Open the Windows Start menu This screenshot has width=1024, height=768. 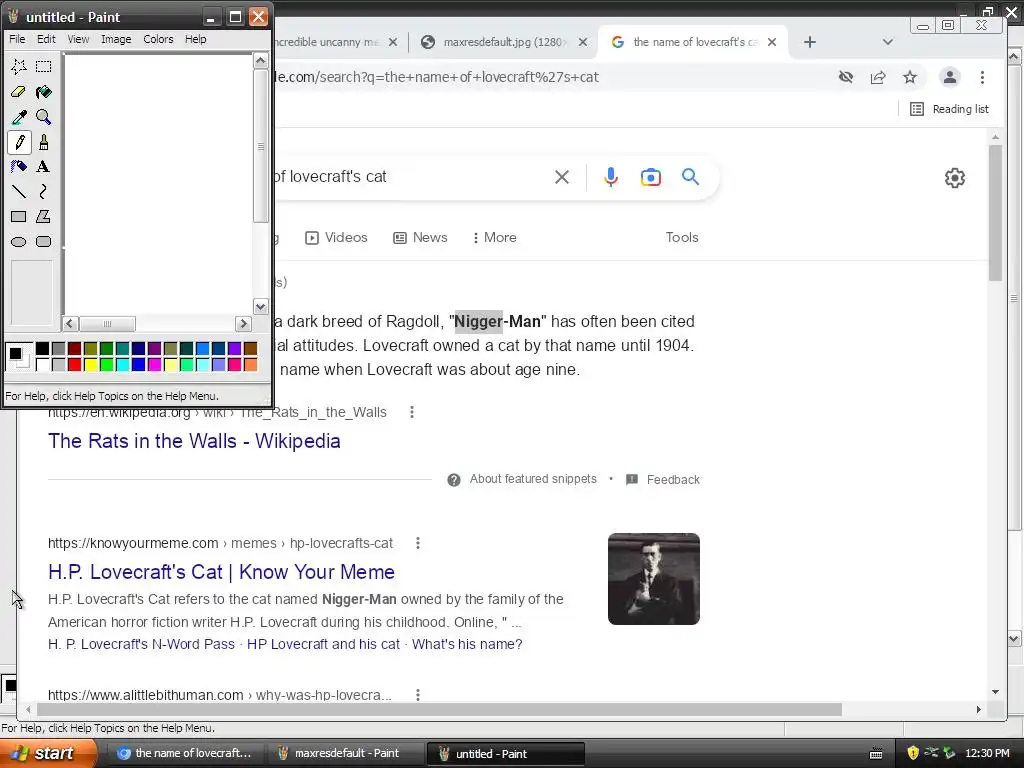tap(47, 753)
